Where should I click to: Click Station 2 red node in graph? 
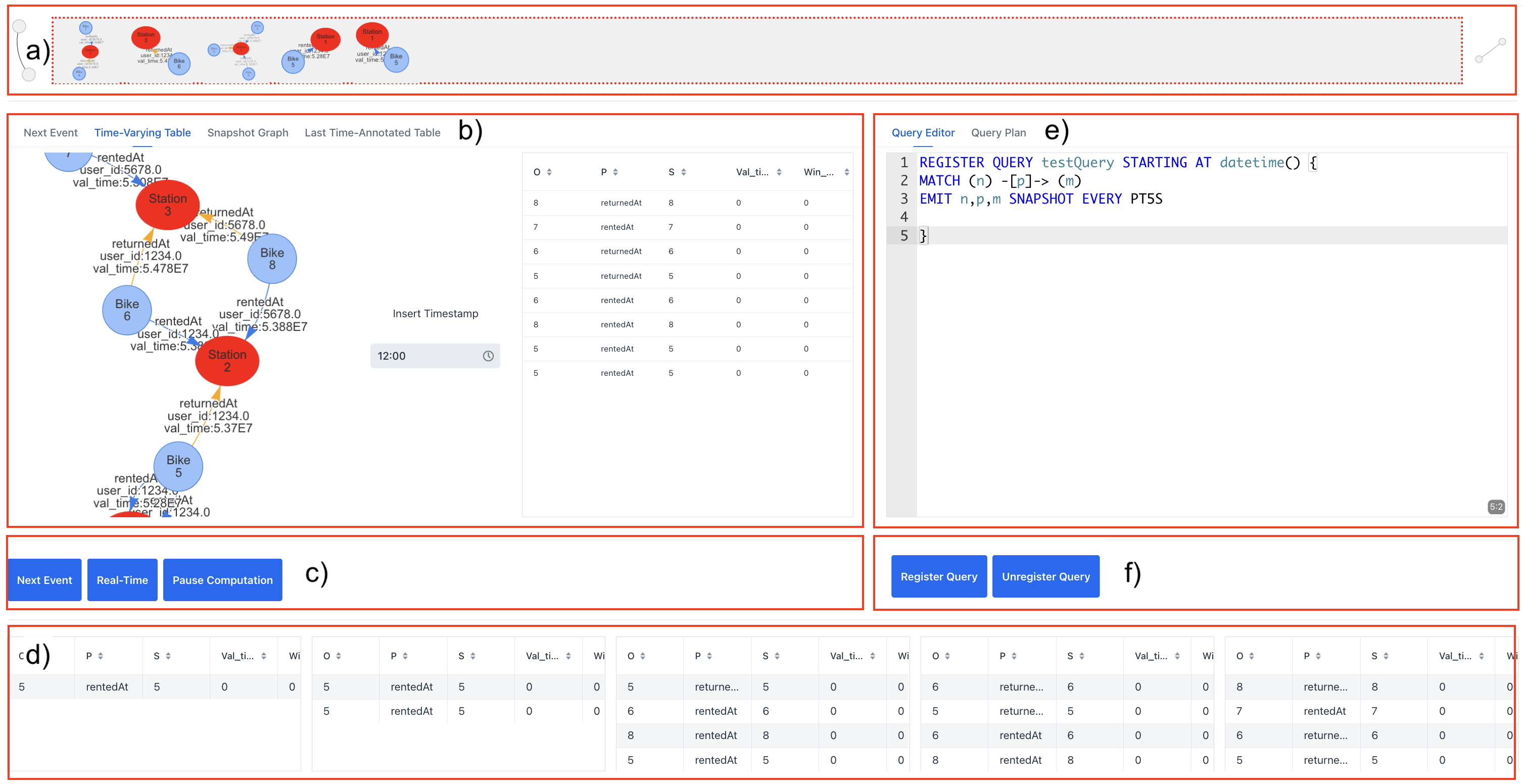click(227, 361)
